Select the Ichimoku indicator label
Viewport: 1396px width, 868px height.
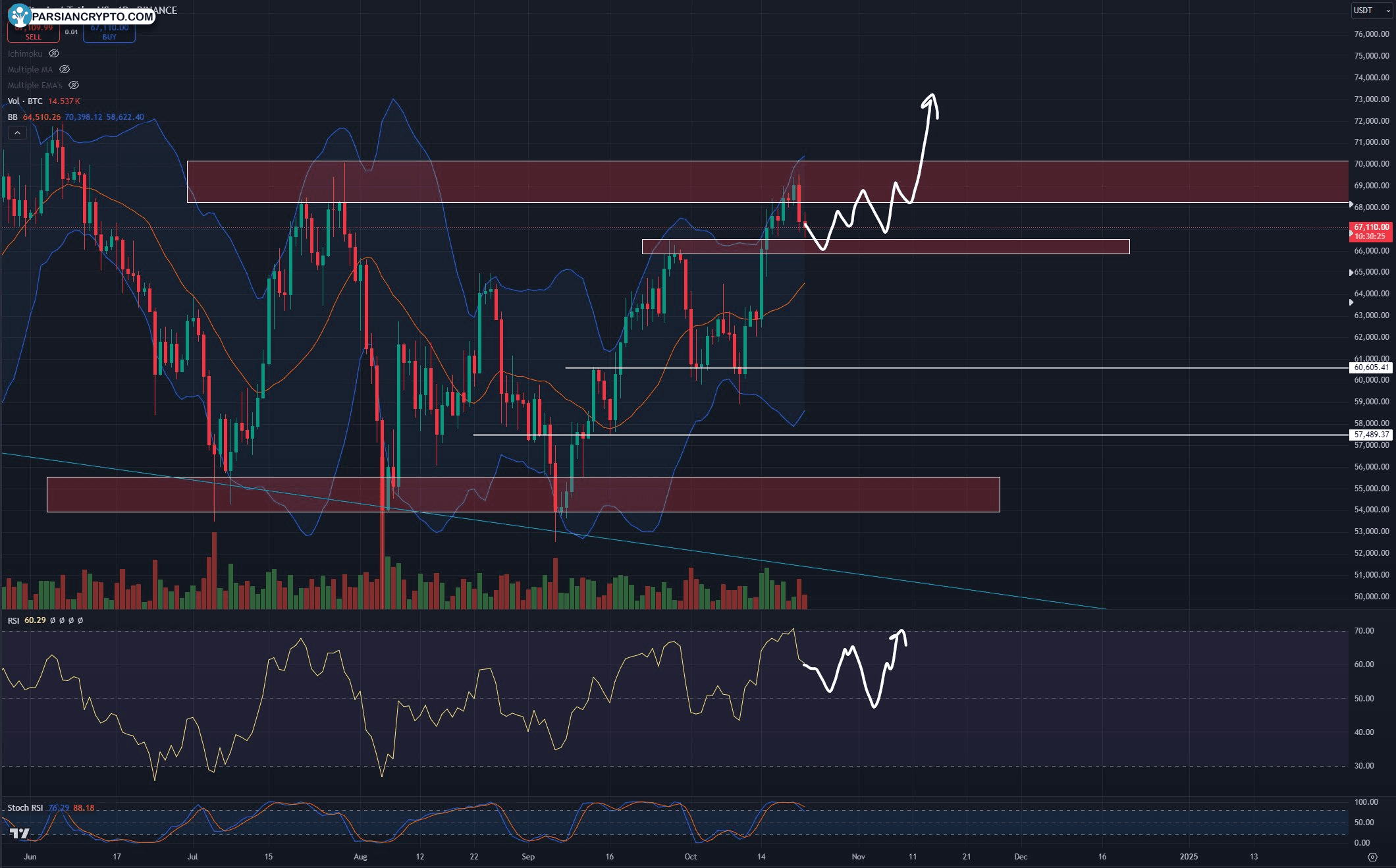25,53
